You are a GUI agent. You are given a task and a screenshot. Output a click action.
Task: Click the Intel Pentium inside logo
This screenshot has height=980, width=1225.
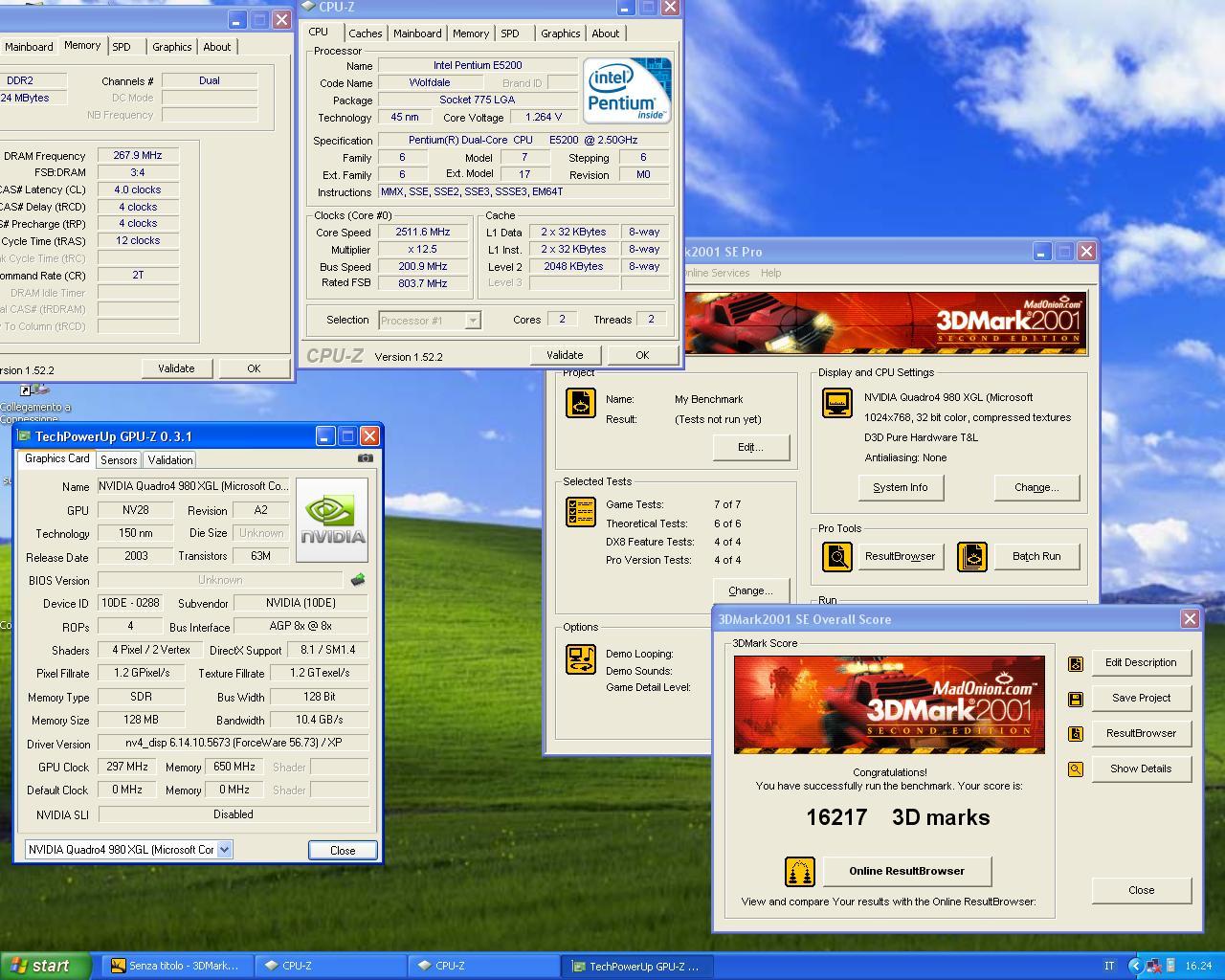tap(627, 90)
